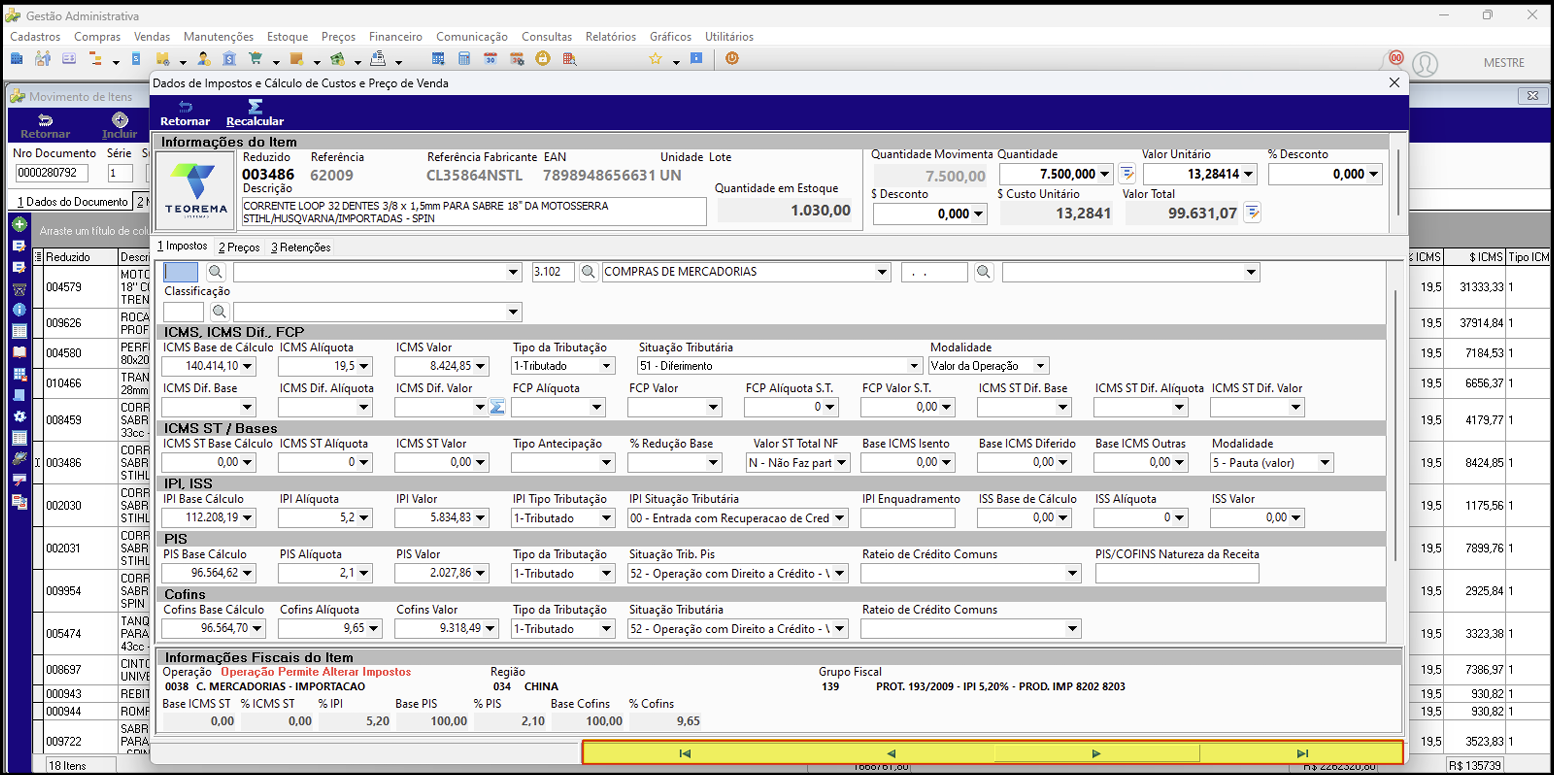Open the PIS Rateio de Crédito Comuns dropdown
Screen dimensions: 1554x775
click(1073, 574)
